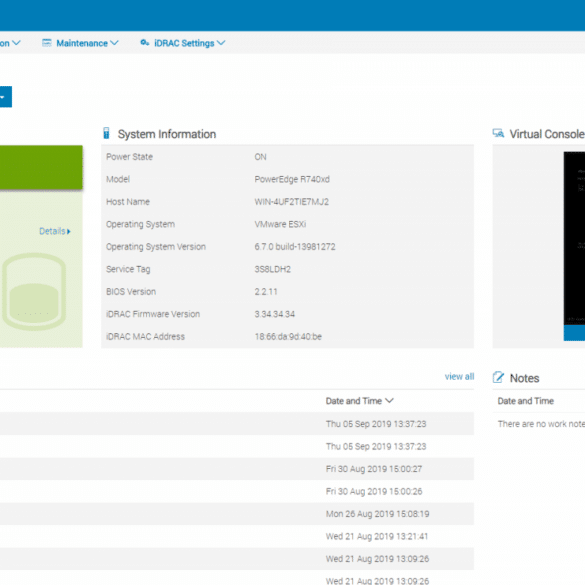Screen dimensions: 585x585
Task: Select model value PowerEdge R740xd
Action: click(292, 179)
